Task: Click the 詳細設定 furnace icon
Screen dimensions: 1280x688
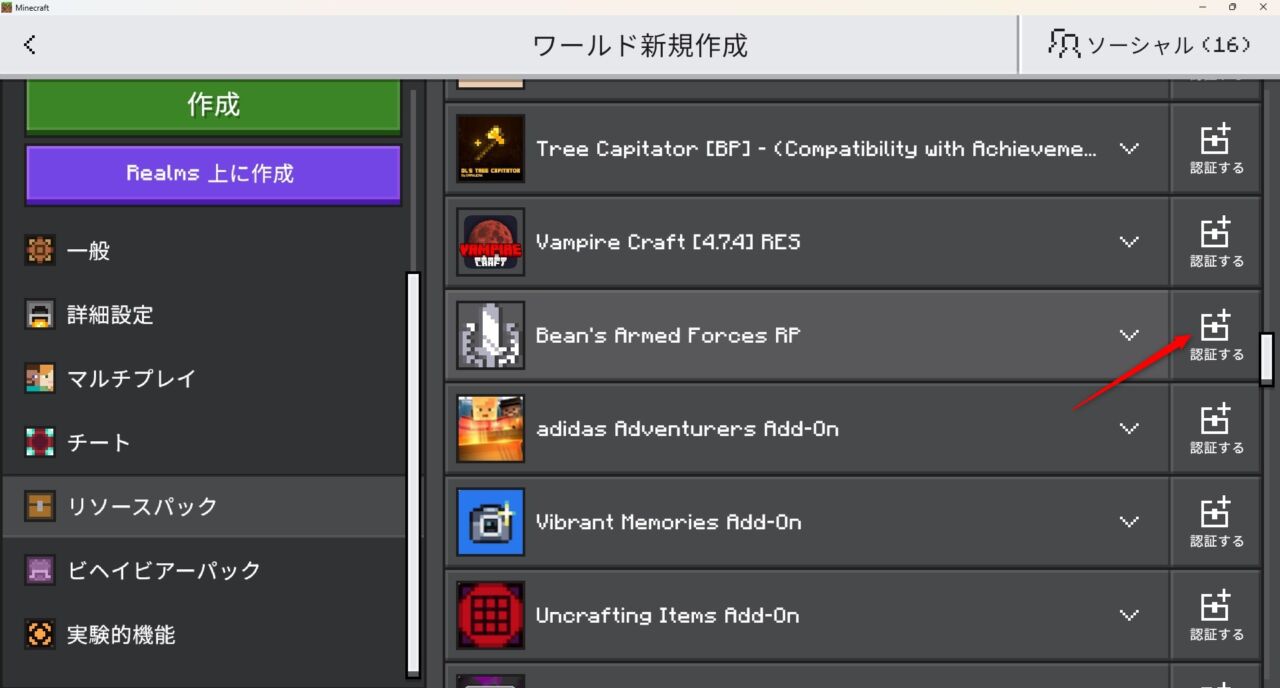Action: [x=40, y=315]
